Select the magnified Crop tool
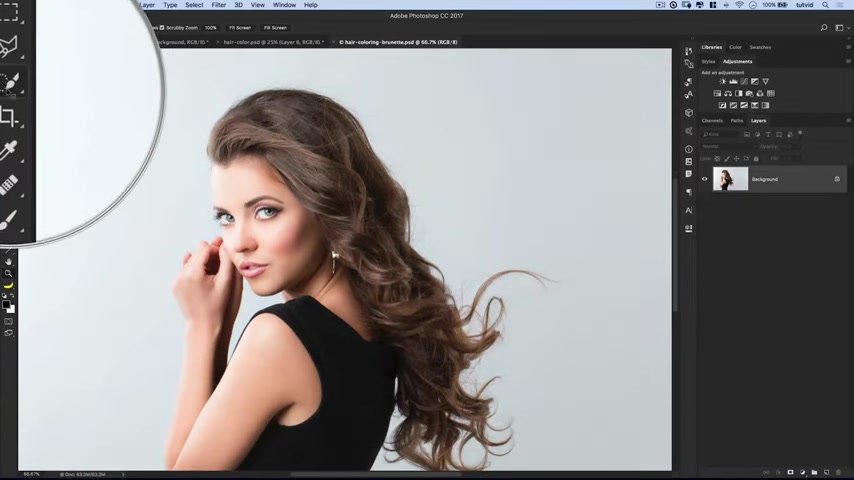This screenshot has width=854, height=480. (9, 117)
